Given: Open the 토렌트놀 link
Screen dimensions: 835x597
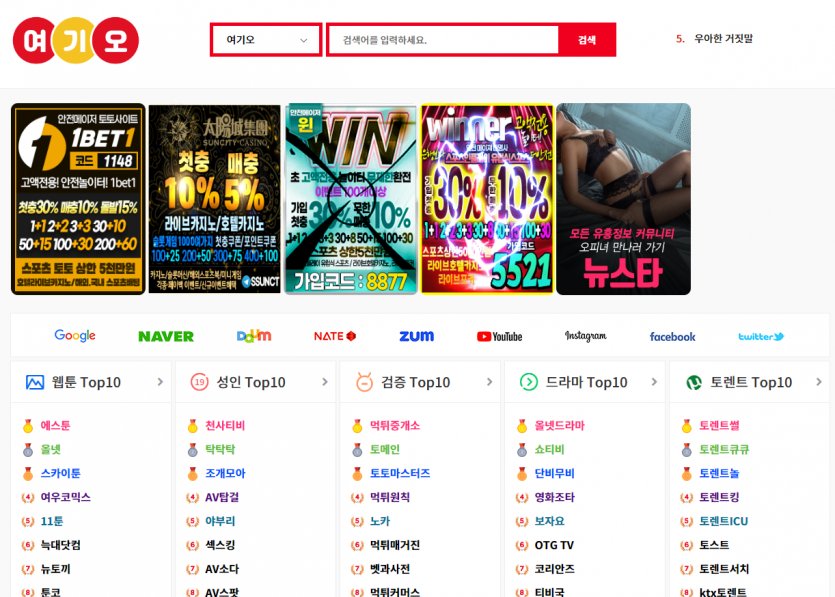Looking at the screenshot, I should click(x=719, y=473).
